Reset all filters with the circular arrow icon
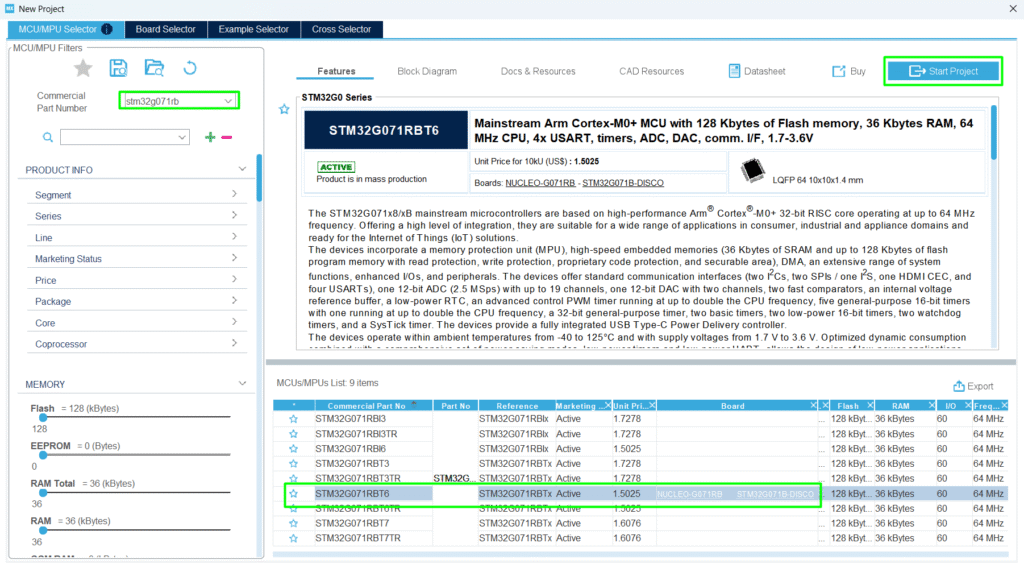 (x=189, y=68)
